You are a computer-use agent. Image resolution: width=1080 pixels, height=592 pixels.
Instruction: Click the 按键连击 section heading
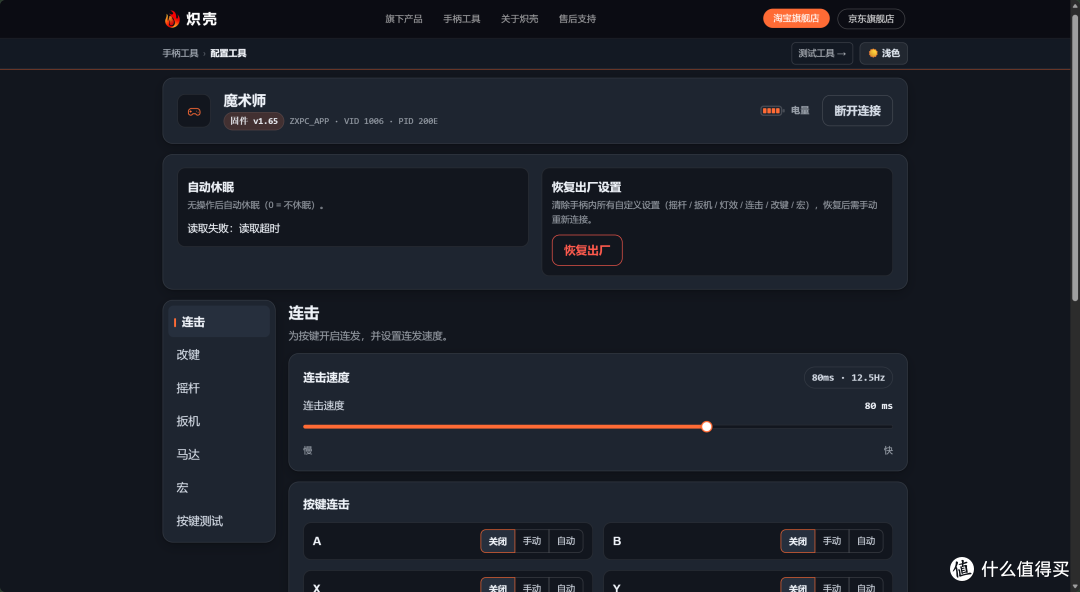(326, 504)
